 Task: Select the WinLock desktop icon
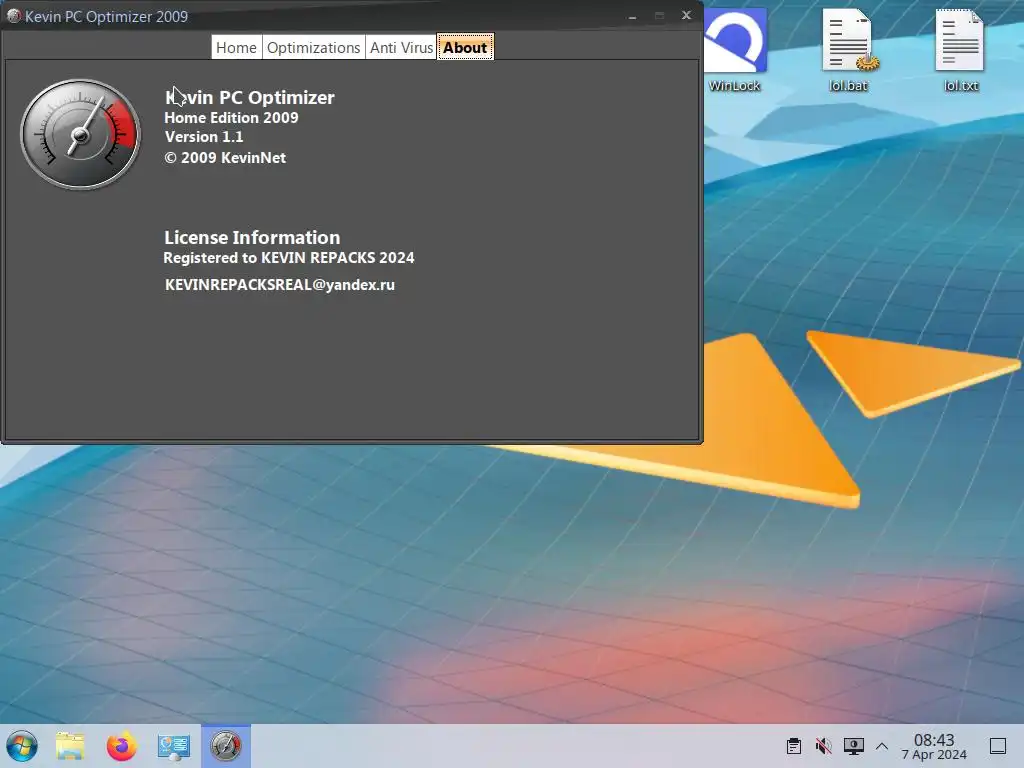click(735, 50)
